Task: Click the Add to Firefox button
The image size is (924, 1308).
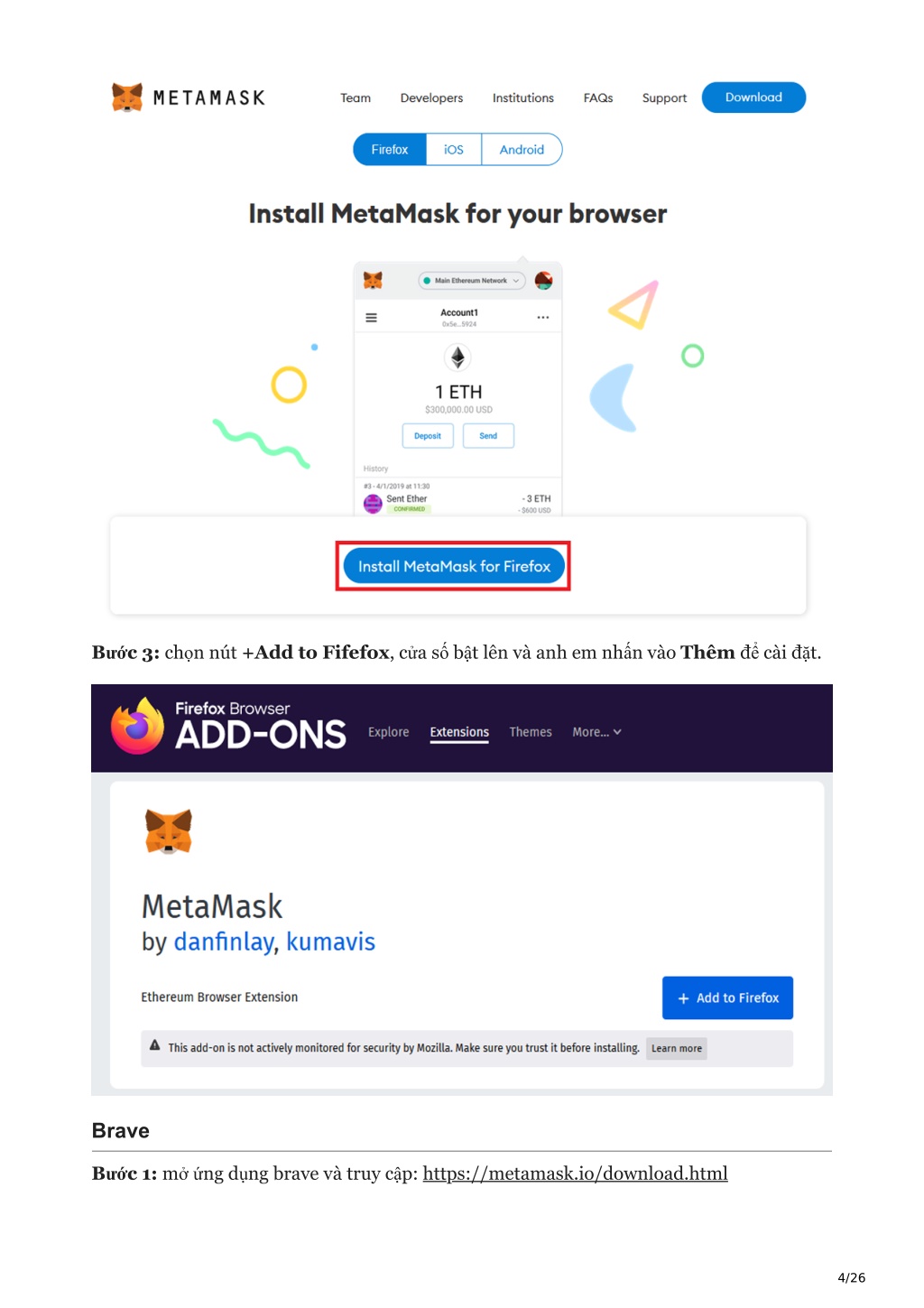Action: [x=727, y=997]
